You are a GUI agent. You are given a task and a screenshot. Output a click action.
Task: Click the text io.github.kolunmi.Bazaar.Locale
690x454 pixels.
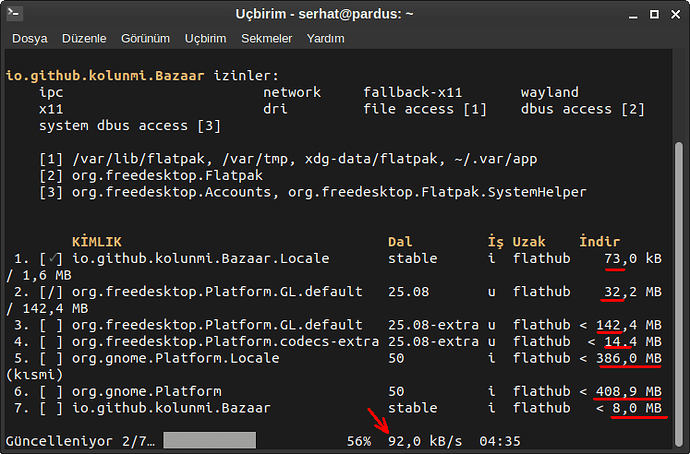201,258
